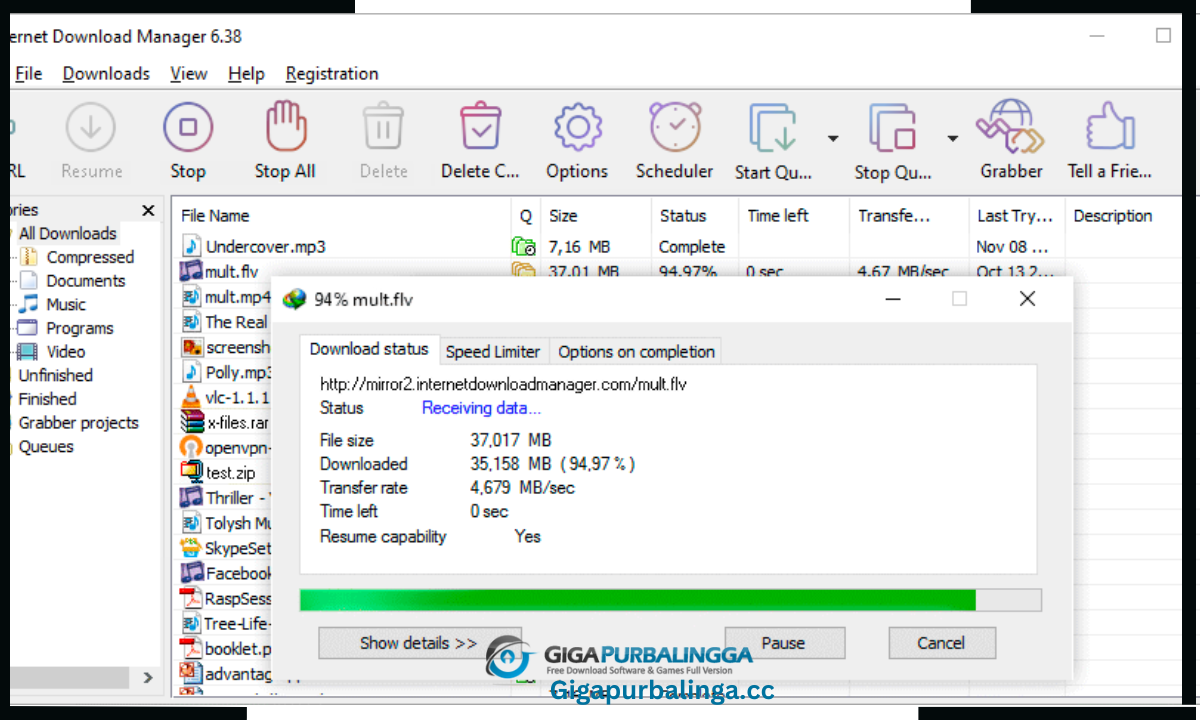Click the Stop All hand icon
This screenshot has width=1200, height=720.
tap(285, 127)
